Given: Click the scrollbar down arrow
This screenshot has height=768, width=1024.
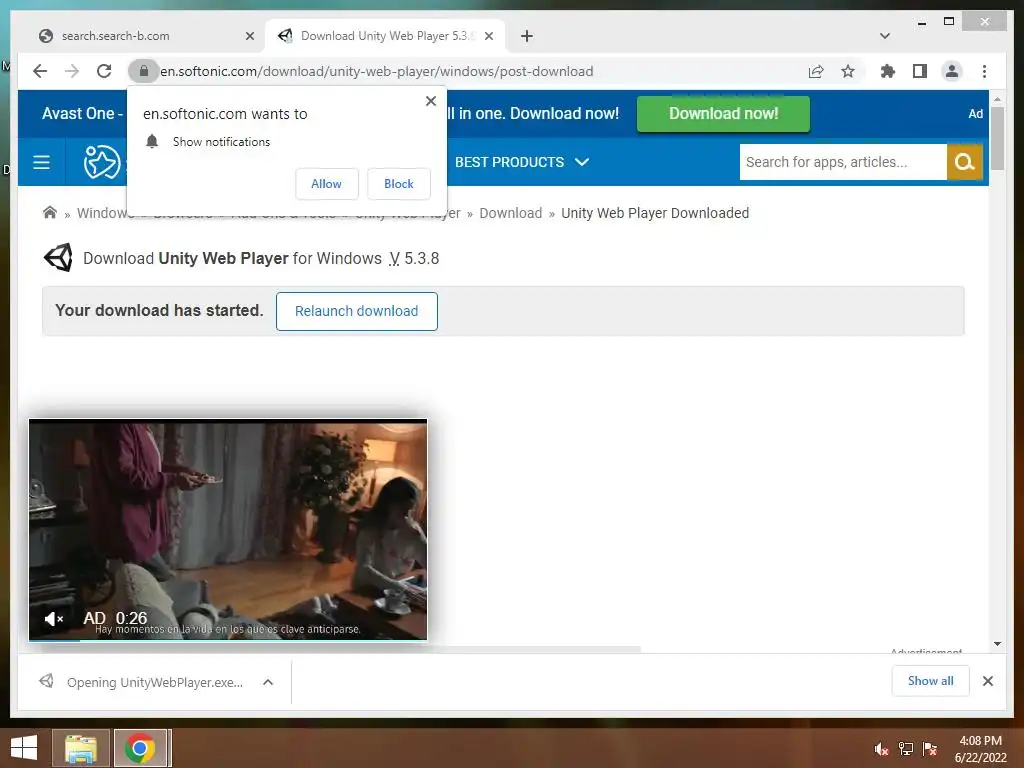Looking at the screenshot, I should 997,644.
